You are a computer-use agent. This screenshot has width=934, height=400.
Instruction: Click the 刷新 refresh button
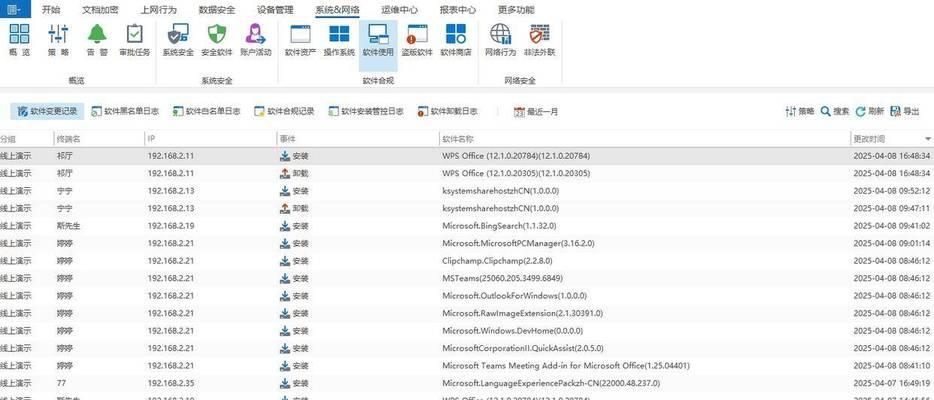tap(870, 111)
